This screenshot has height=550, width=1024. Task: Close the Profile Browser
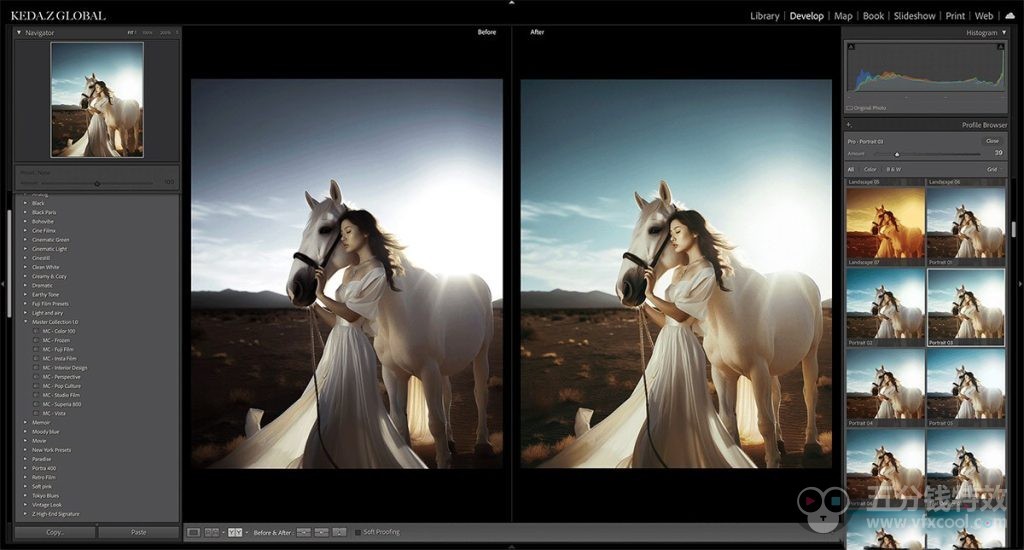click(x=992, y=141)
